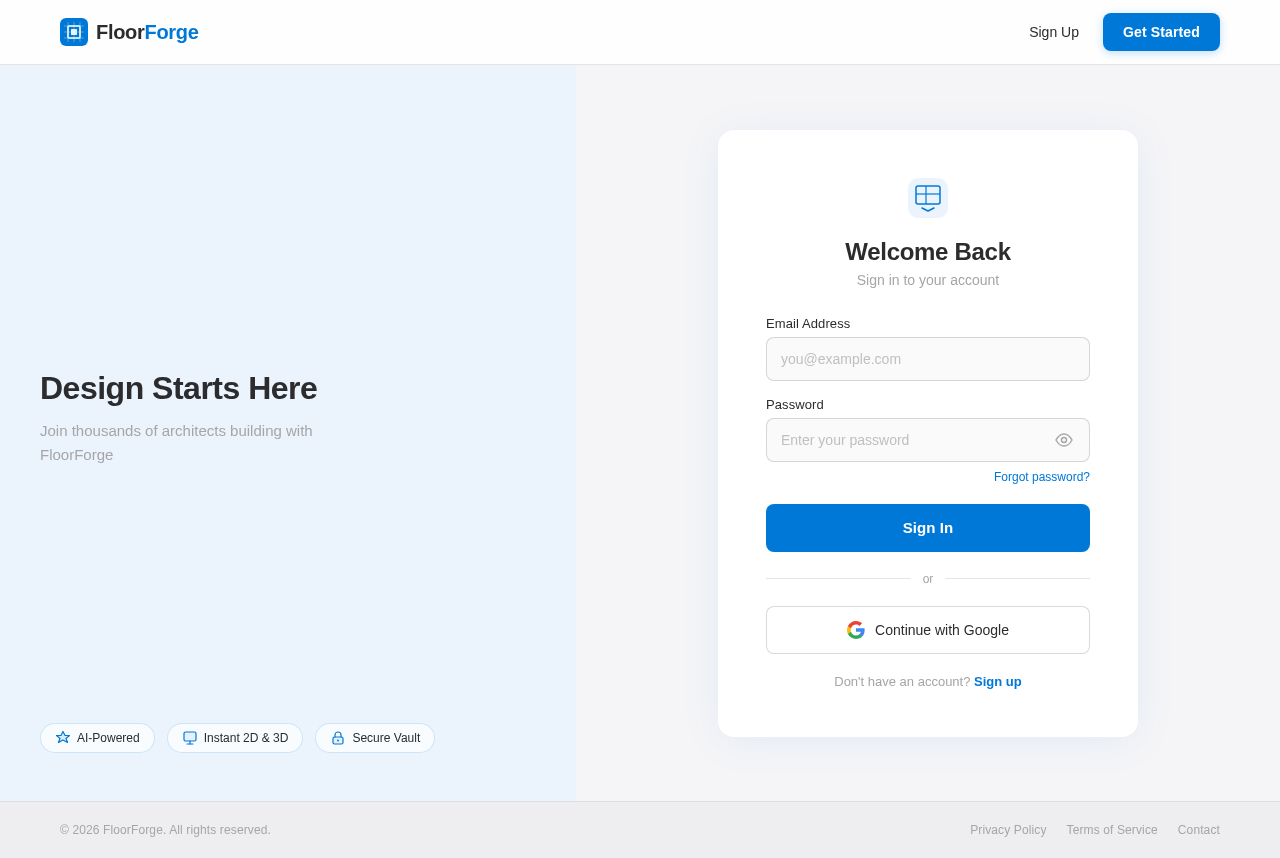Viewport: 1280px width, 858px height.
Task: Click the Google logo icon
Action: (856, 630)
